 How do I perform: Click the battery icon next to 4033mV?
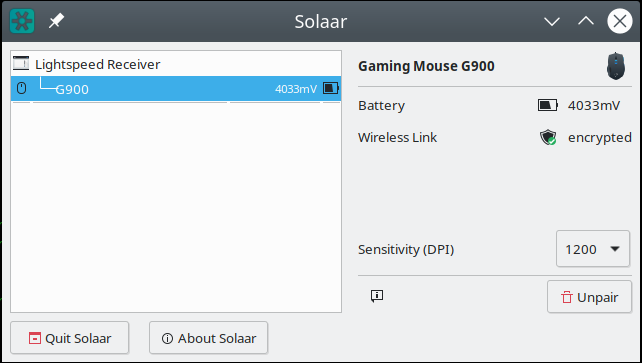(x=547, y=106)
